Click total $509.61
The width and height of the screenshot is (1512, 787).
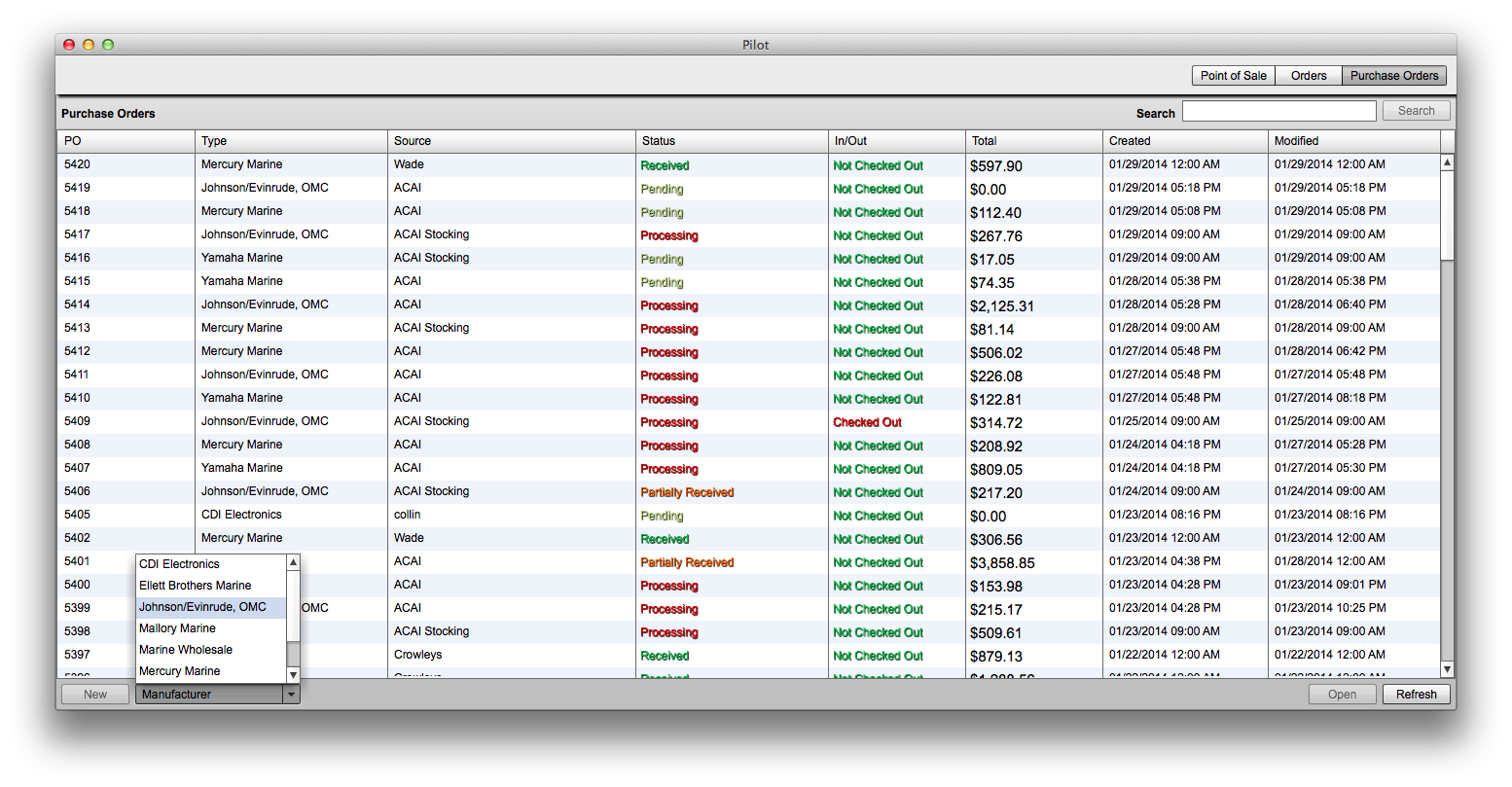click(x=995, y=633)
